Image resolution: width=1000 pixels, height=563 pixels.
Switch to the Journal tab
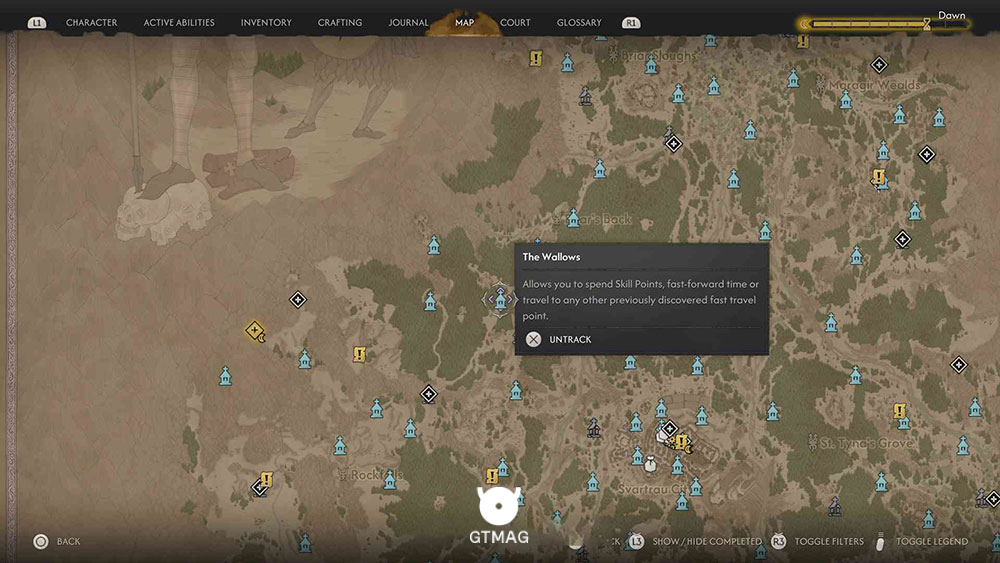408,22
